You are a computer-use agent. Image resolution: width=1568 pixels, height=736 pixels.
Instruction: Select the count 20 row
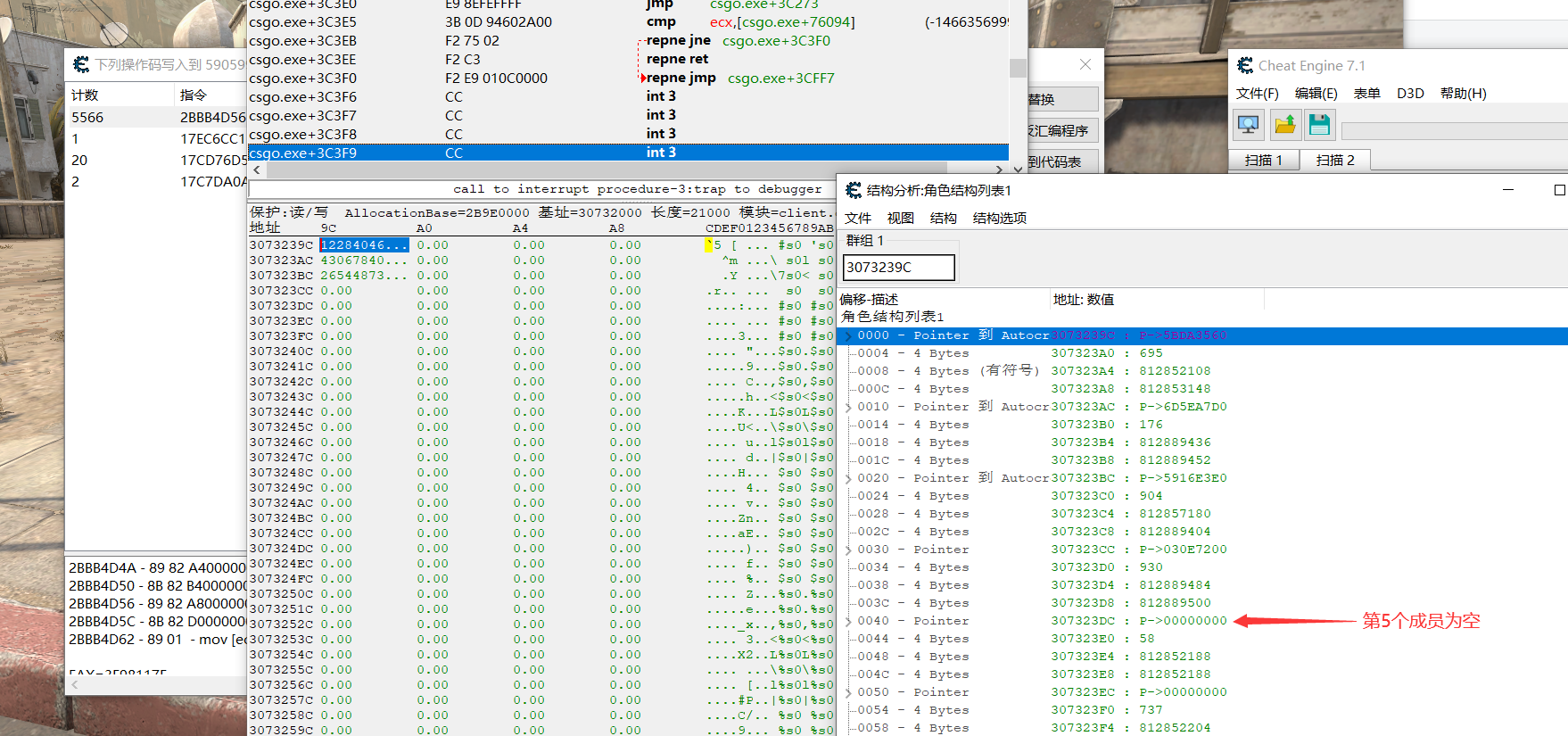156,160
